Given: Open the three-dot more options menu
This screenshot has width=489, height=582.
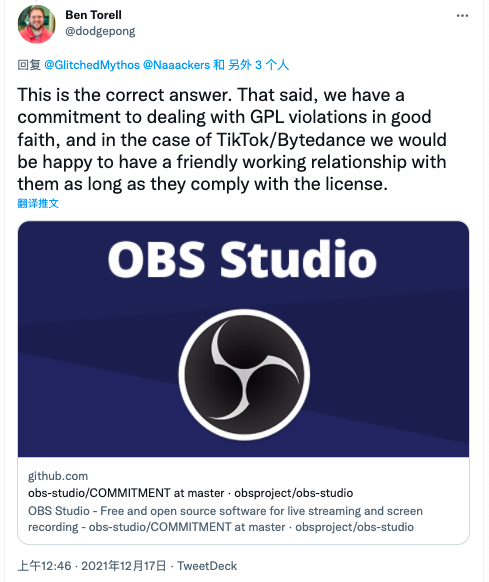Looking at the screenshot, I should pos(462,16).
